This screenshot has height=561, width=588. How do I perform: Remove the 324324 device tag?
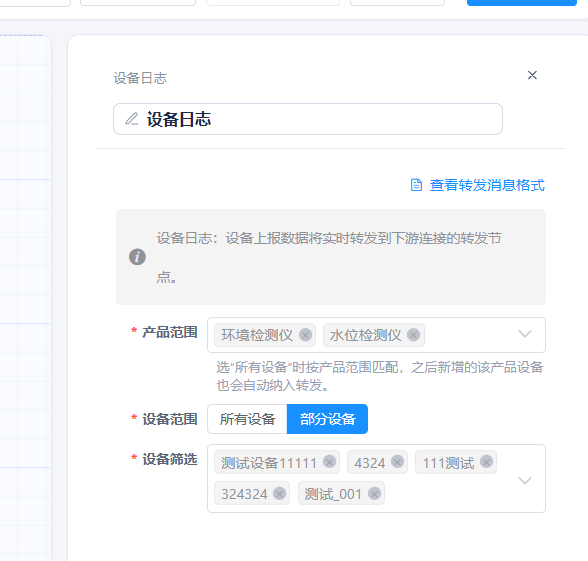click(279, 493)
